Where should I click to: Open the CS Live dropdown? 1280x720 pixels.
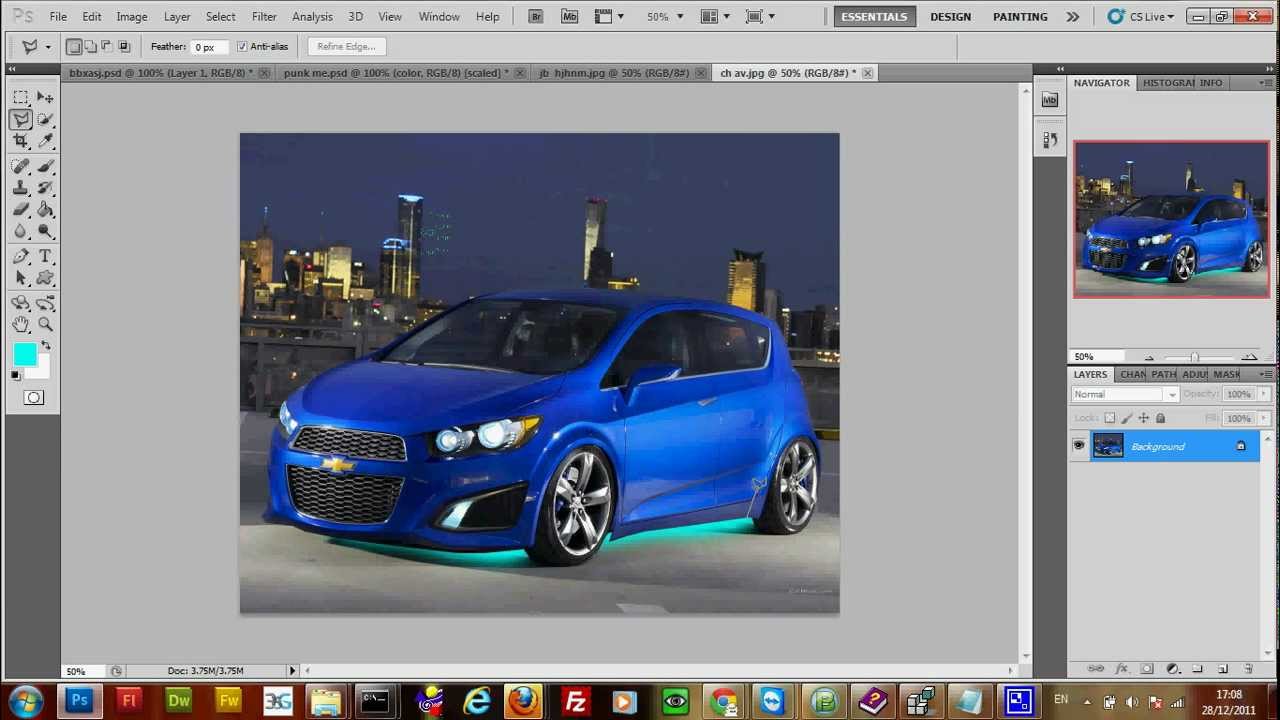(1141, 16)
